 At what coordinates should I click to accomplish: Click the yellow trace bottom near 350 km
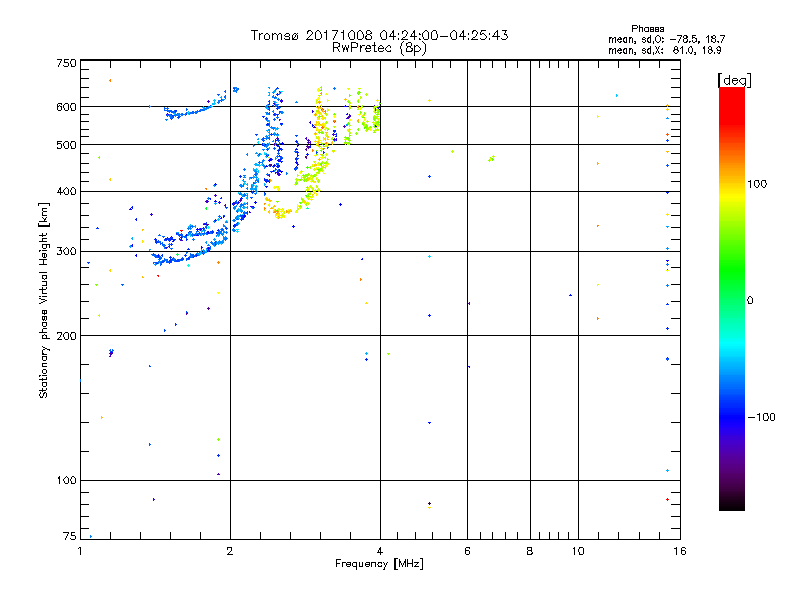pyautogui.click(x=280, y=213)
